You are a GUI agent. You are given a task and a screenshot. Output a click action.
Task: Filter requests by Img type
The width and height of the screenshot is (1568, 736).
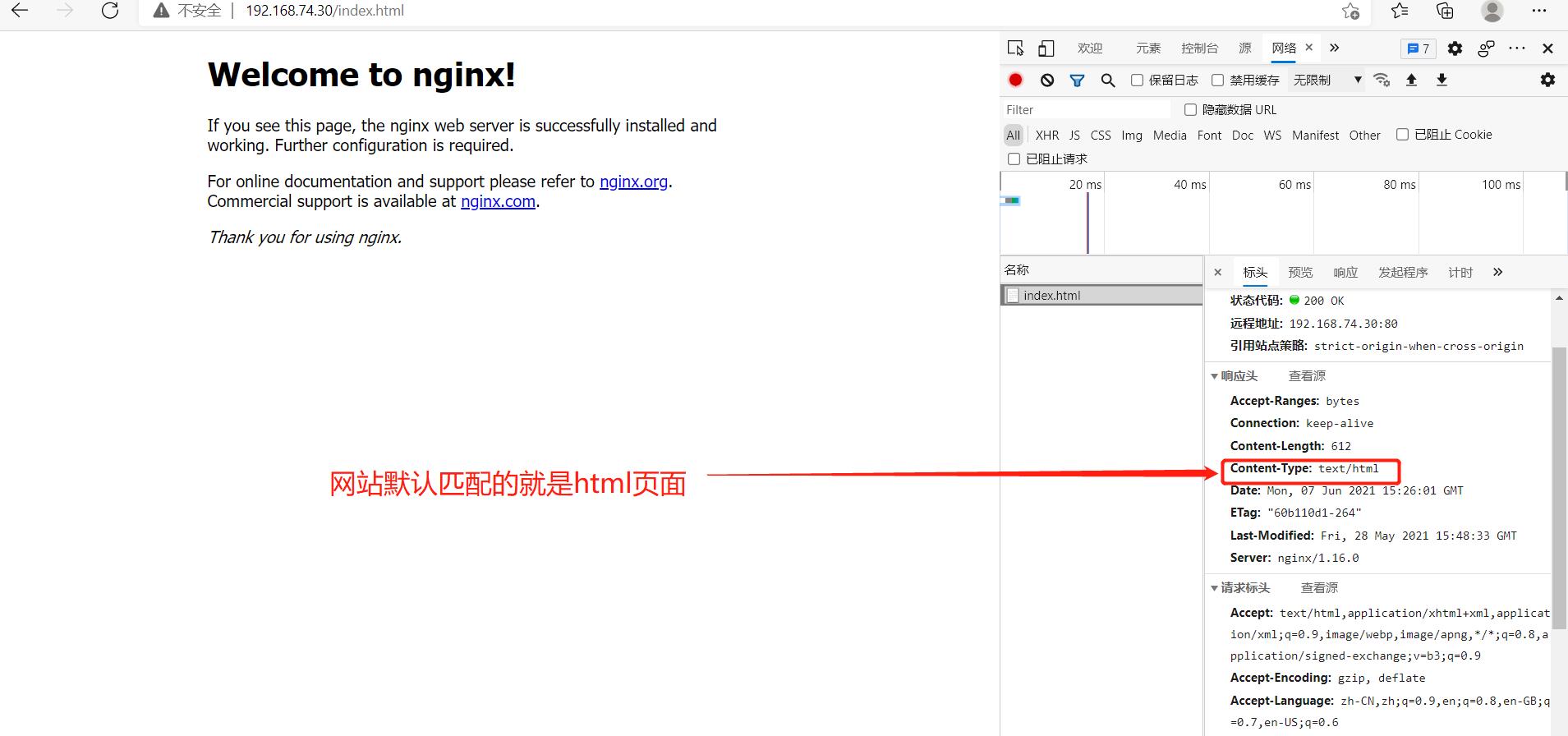1132,135
